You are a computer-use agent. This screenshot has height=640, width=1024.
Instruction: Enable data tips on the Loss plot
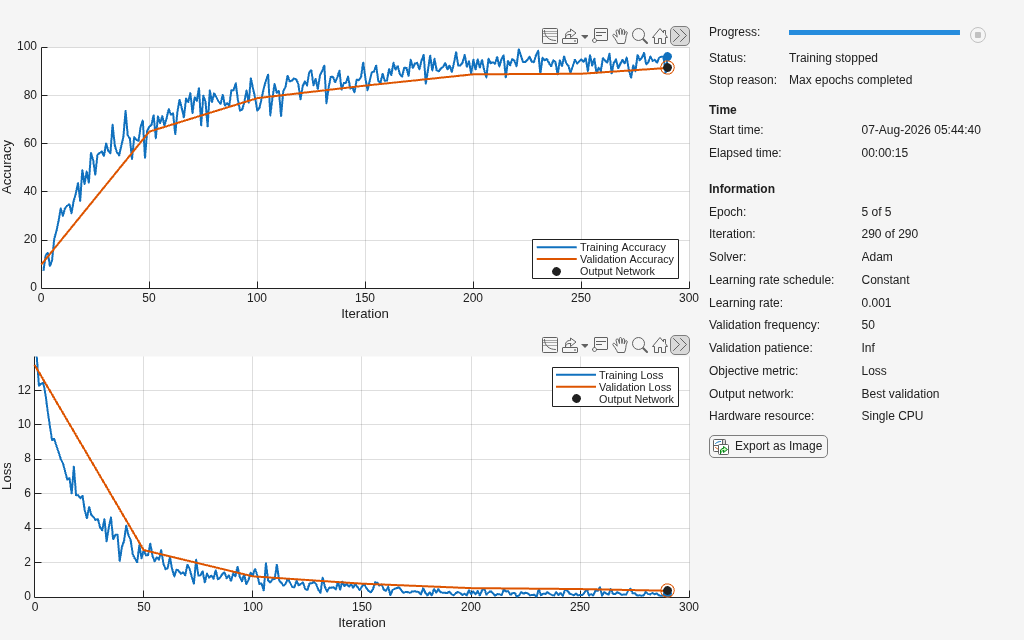coord(600,345)
